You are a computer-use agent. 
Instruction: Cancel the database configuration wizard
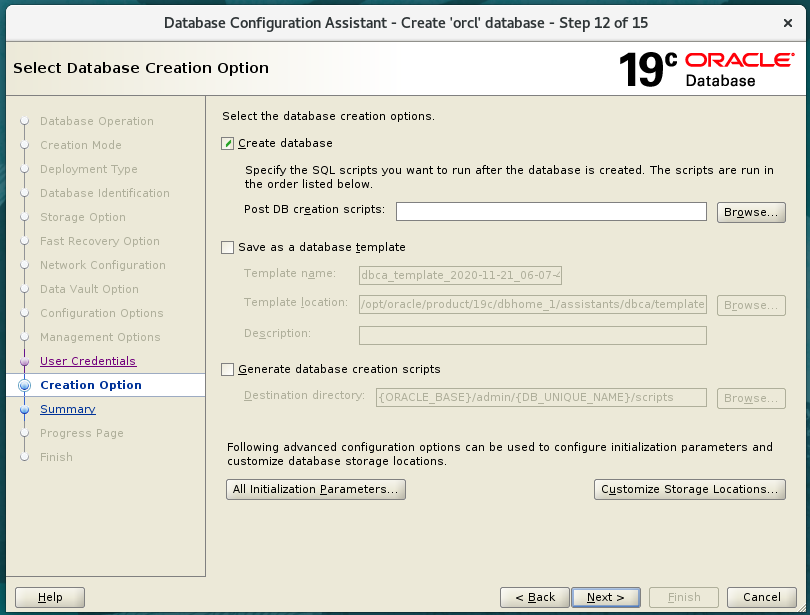pos(761,597)
